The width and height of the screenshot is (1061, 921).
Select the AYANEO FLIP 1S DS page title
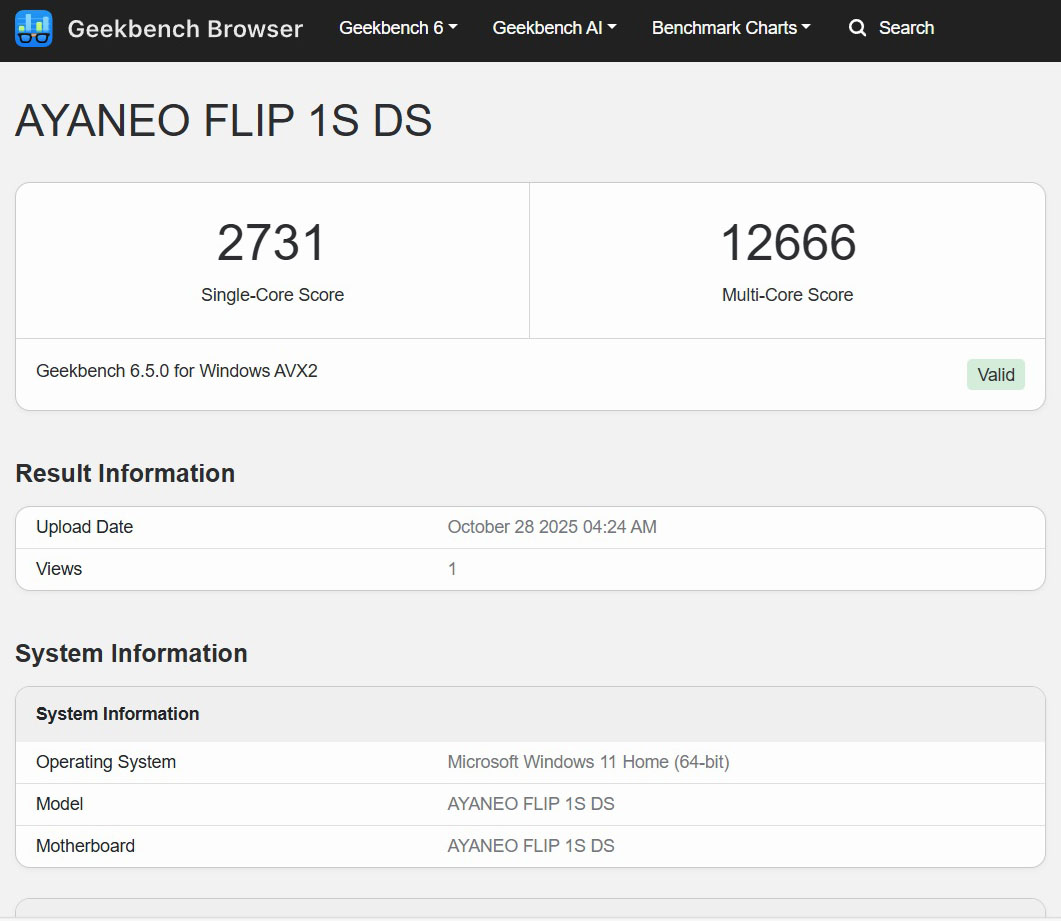click(x=224, y=121)
